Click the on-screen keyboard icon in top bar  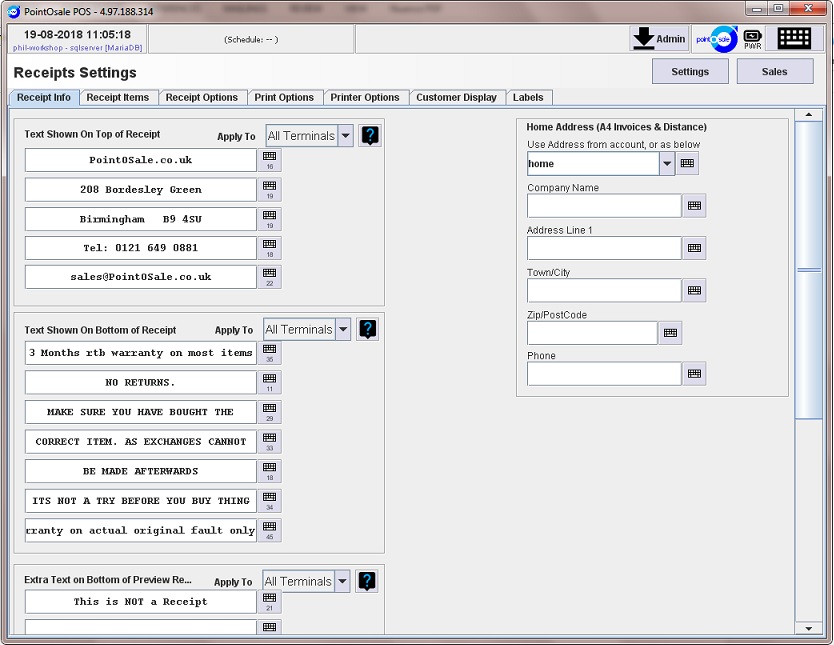coord(794,39)
